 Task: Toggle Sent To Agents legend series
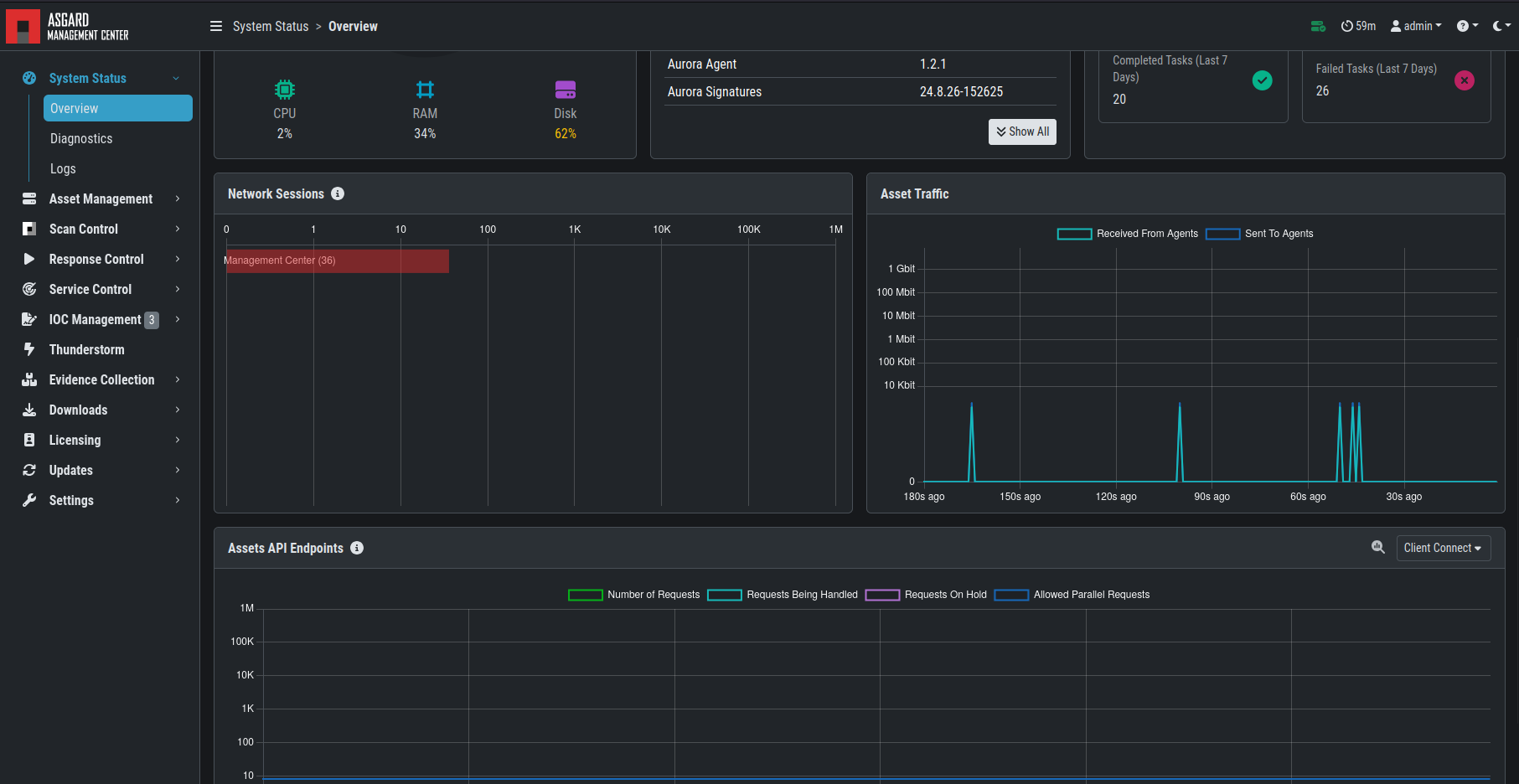pos(1259,234)
